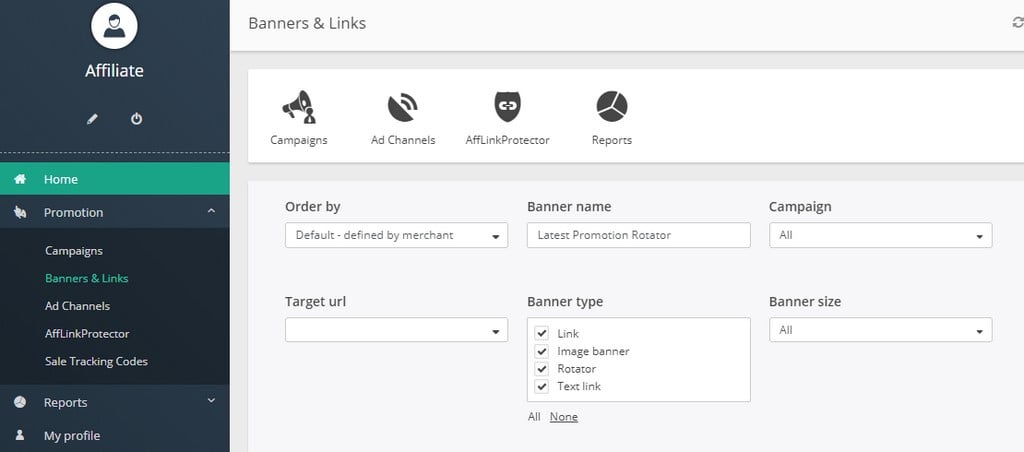Open the AffLinkProtector shield icon
The height and width of the screenshot is (452, 1024).
click(507, 106)
